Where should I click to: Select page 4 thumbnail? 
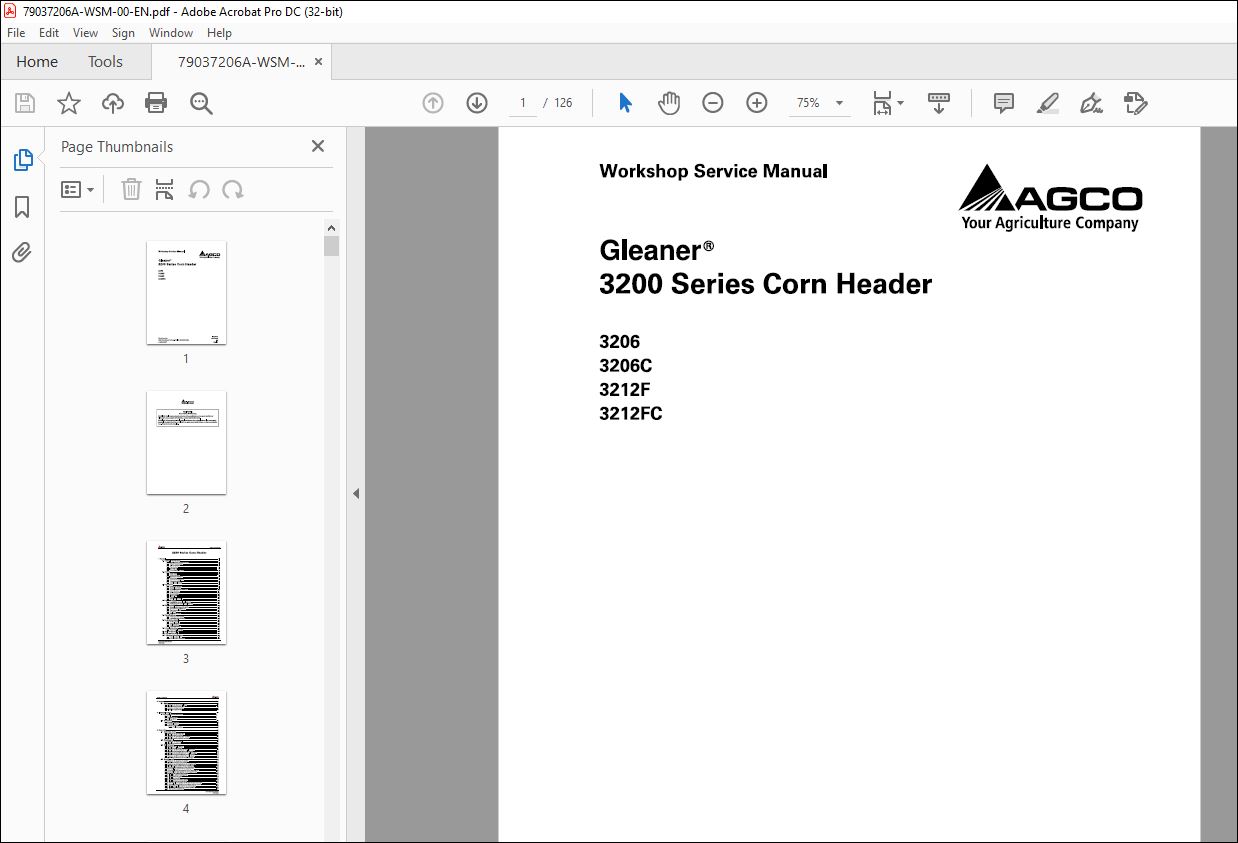pos(186,743)
